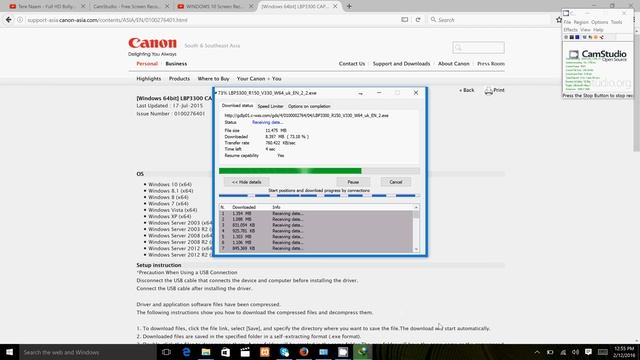Close the WINDOWS 10 Screen Rec tab
The height and width of the screenshot is (360, 640).
click(251, 6)
